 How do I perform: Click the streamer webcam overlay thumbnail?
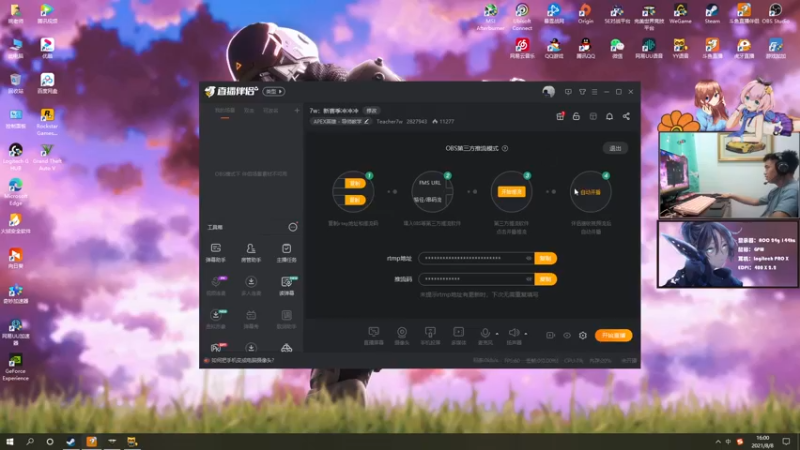tap(729, 175)
